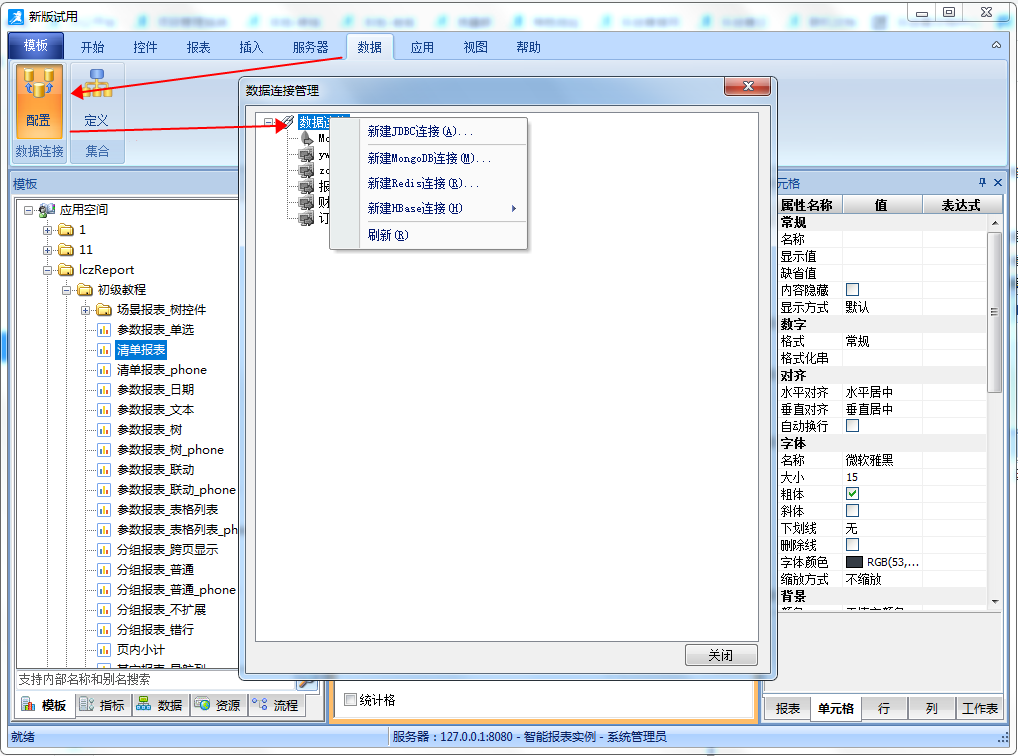Toggle the 内容隐藏 checkbox
Screen dimensions: 1018x756
point(853,290)
